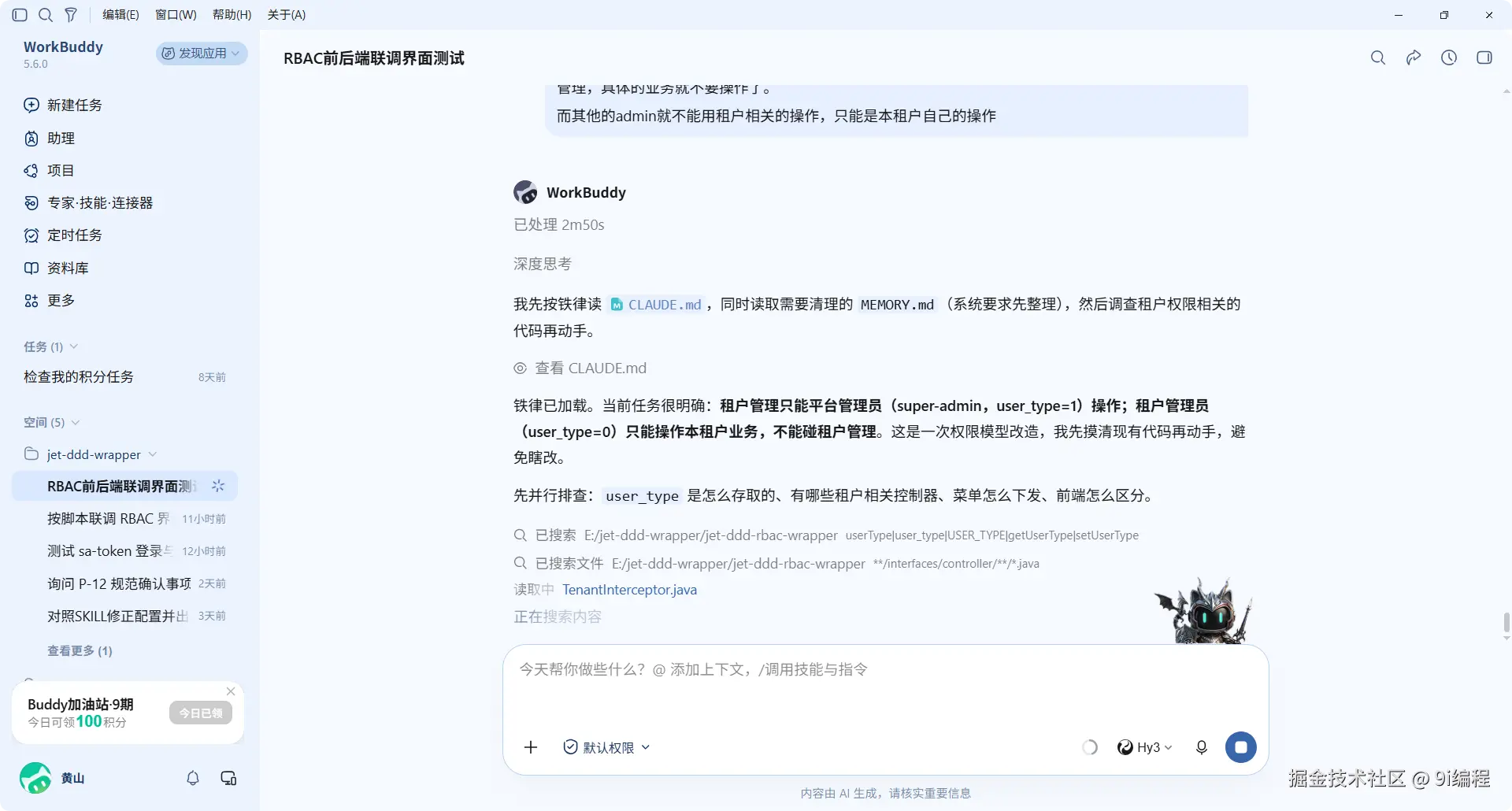
Task: Open the 帮助(H) menu
Action: coord(232,15)
